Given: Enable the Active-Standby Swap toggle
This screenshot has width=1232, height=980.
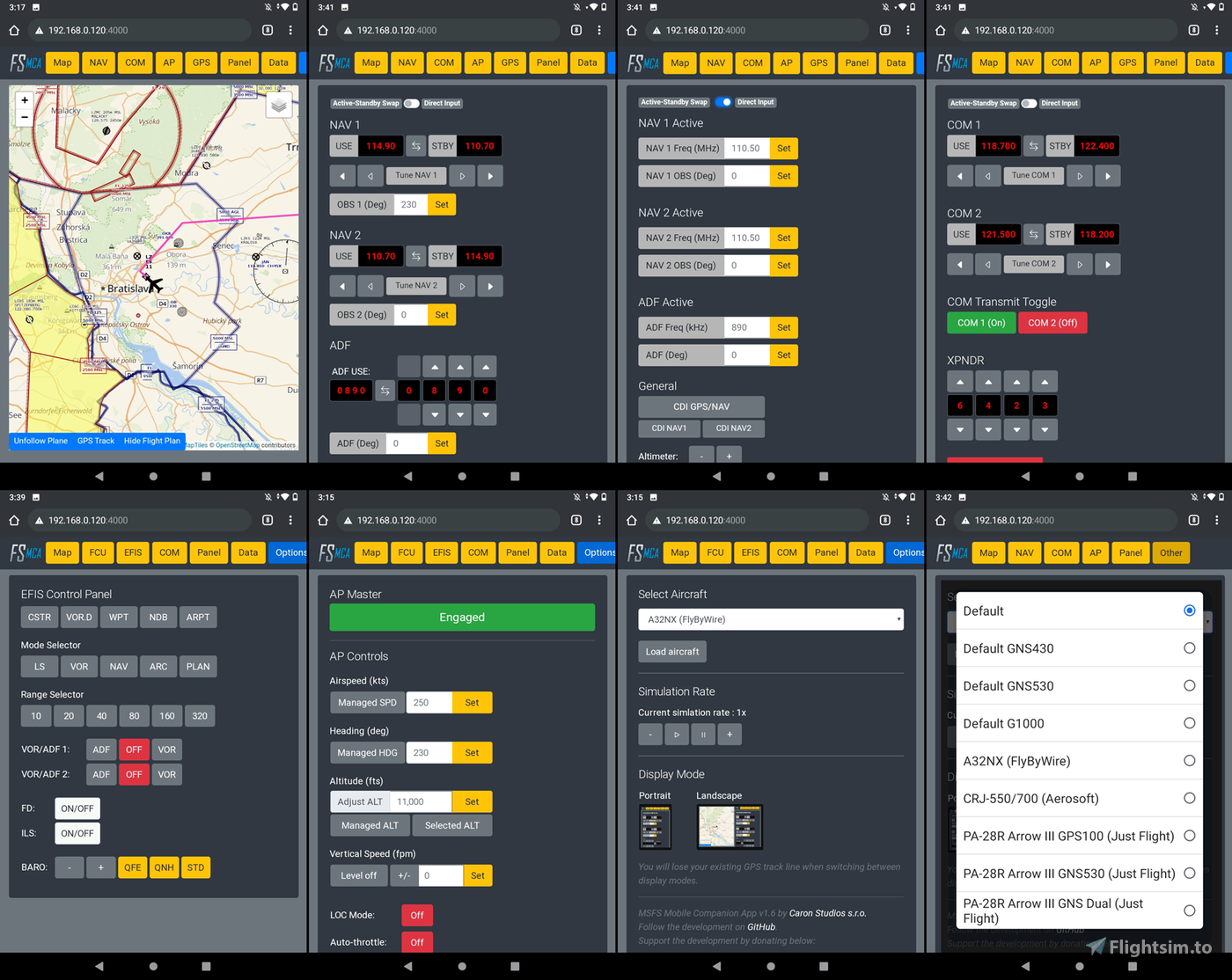Looking at the screenshot, I should coord(411,103).
